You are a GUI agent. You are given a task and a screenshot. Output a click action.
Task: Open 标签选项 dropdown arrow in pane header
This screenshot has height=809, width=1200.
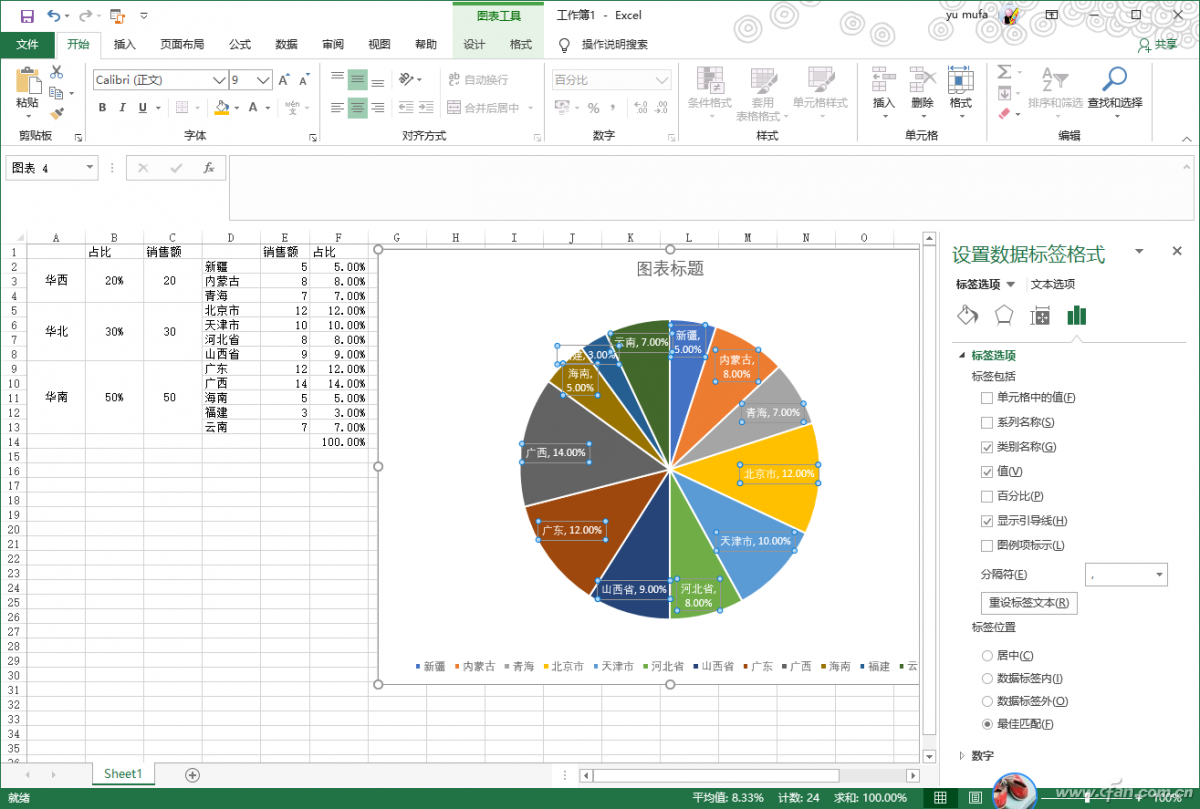point(1010,285)
